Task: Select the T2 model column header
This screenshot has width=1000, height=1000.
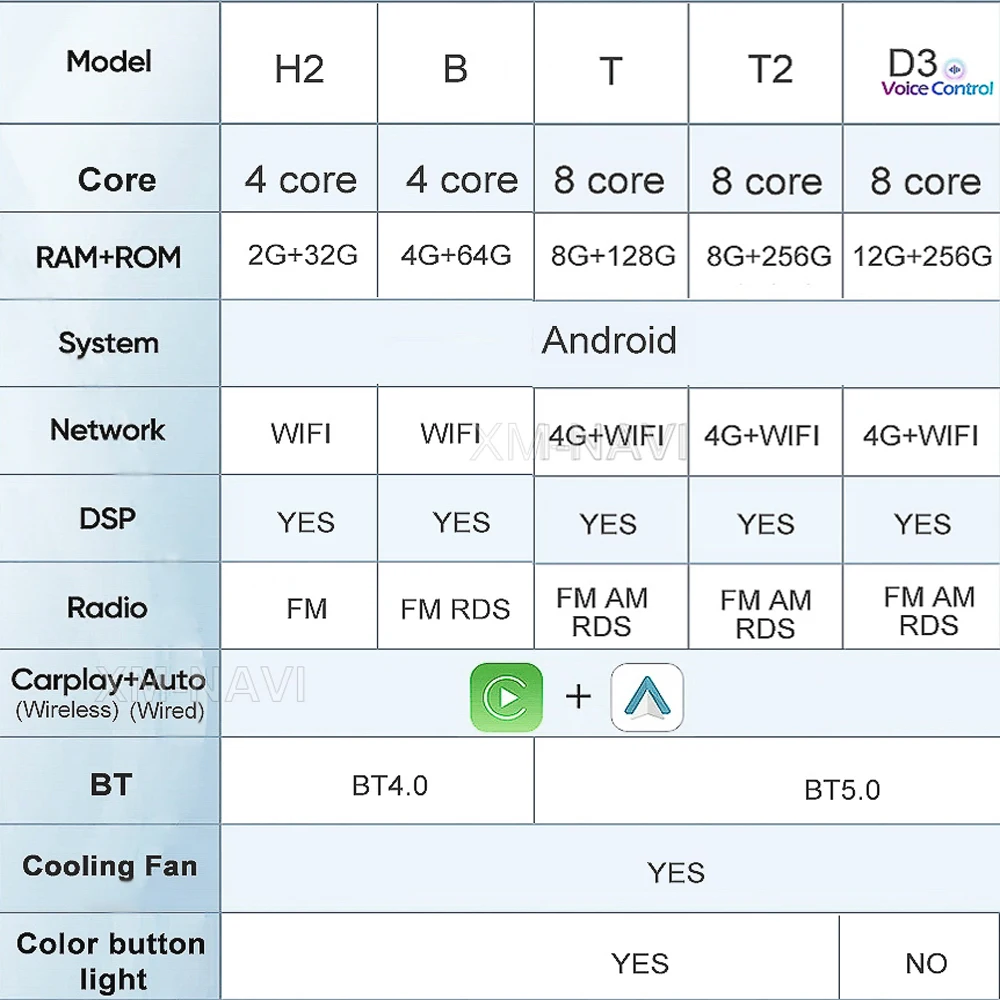Action: point(770,70)
